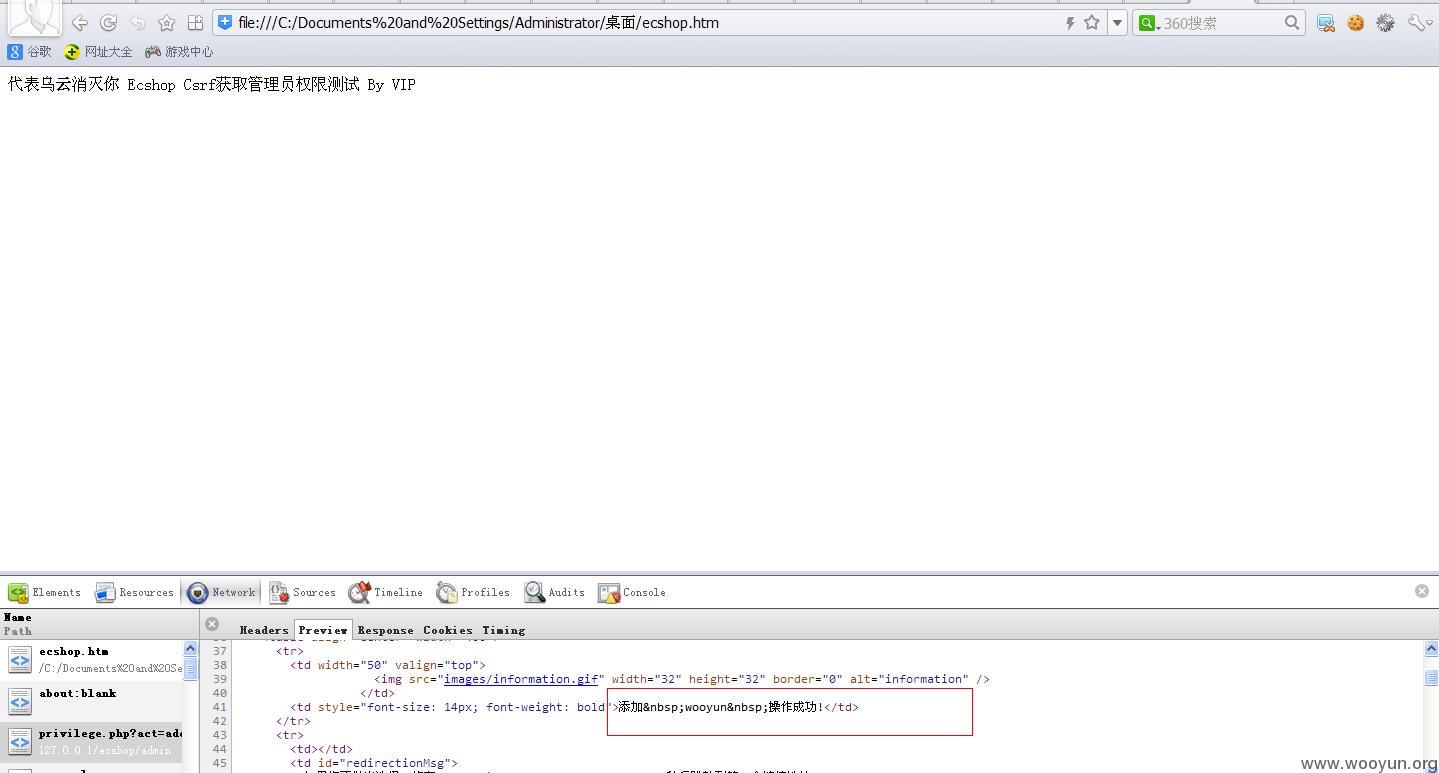Open the Timeline devtools panel
The image size is (1439, 773).
point(386,592)
